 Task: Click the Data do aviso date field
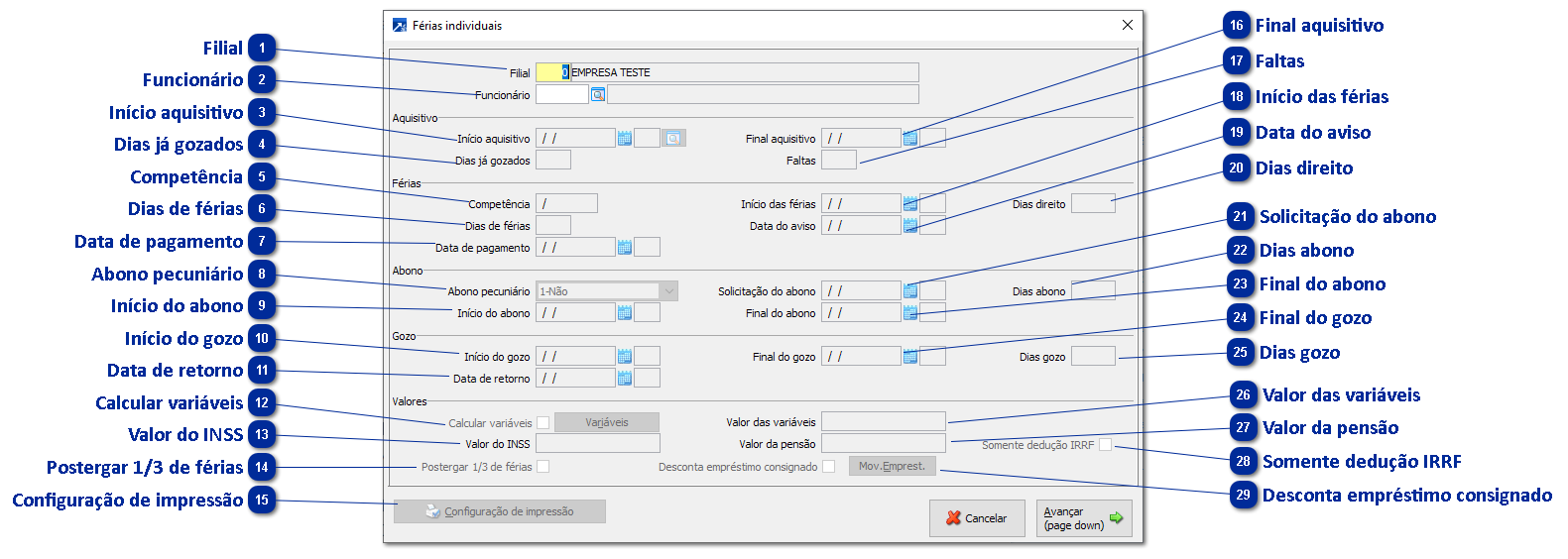[861, 225]
